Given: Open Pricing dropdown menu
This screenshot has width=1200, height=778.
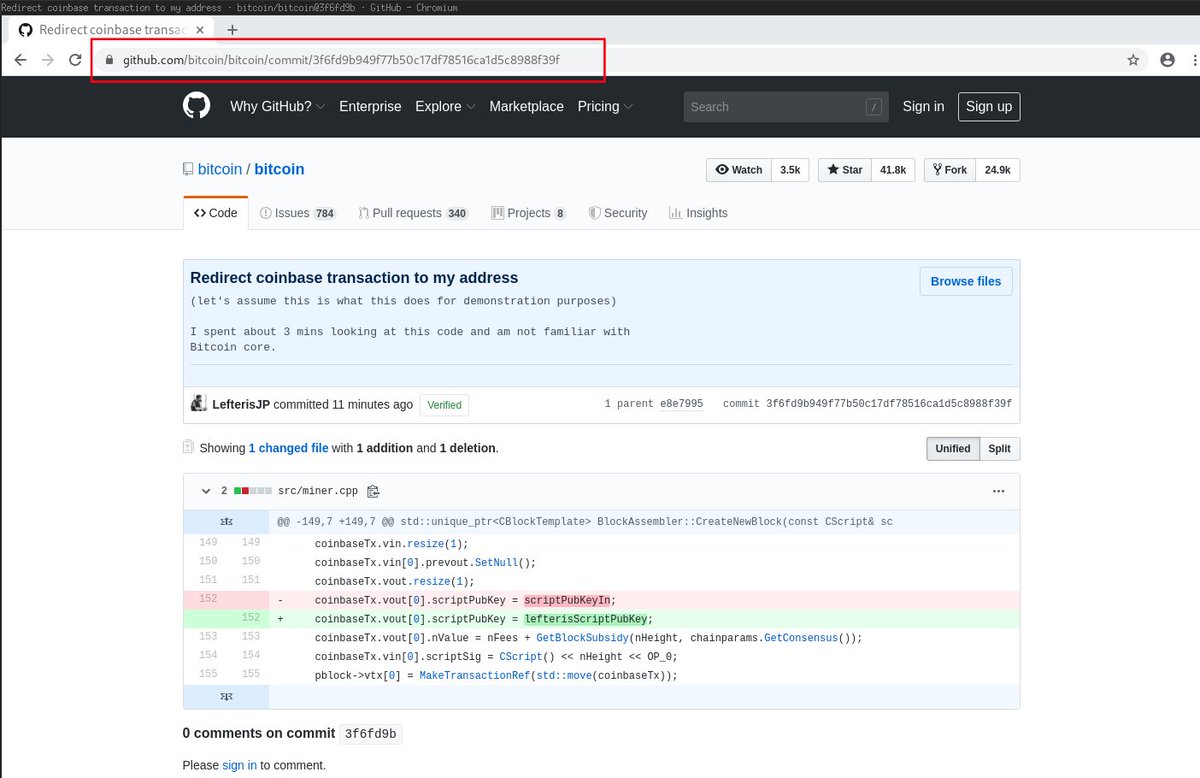Looking at the screenshot, I should coord(605,106).
